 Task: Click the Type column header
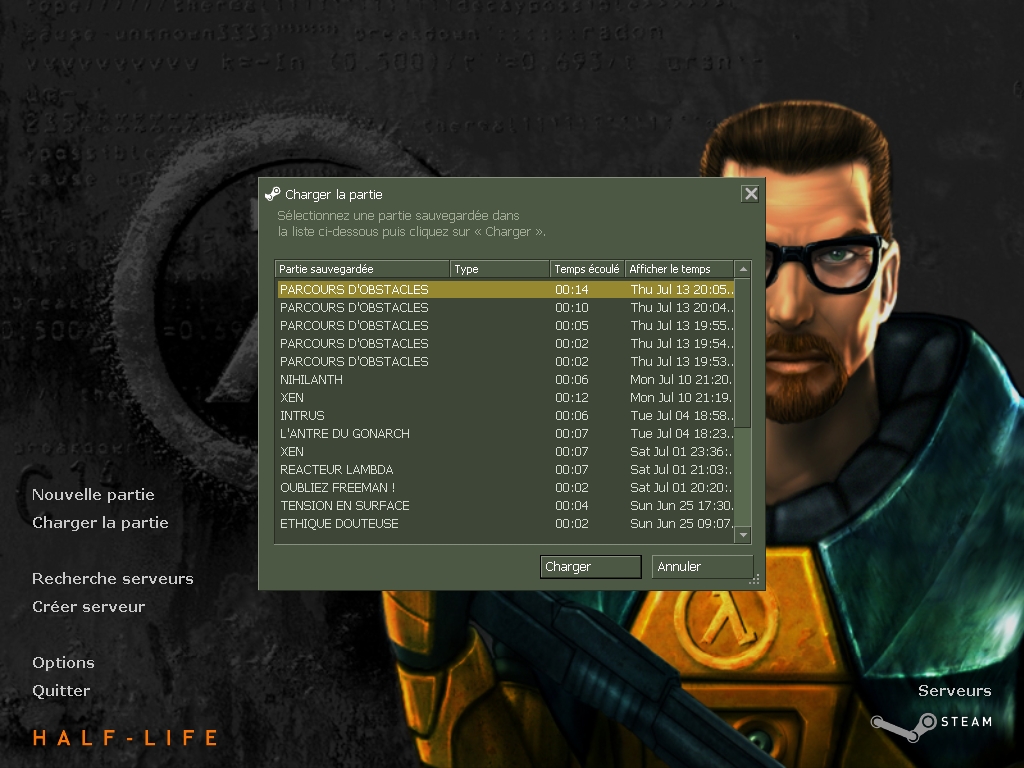click(500, 269)
